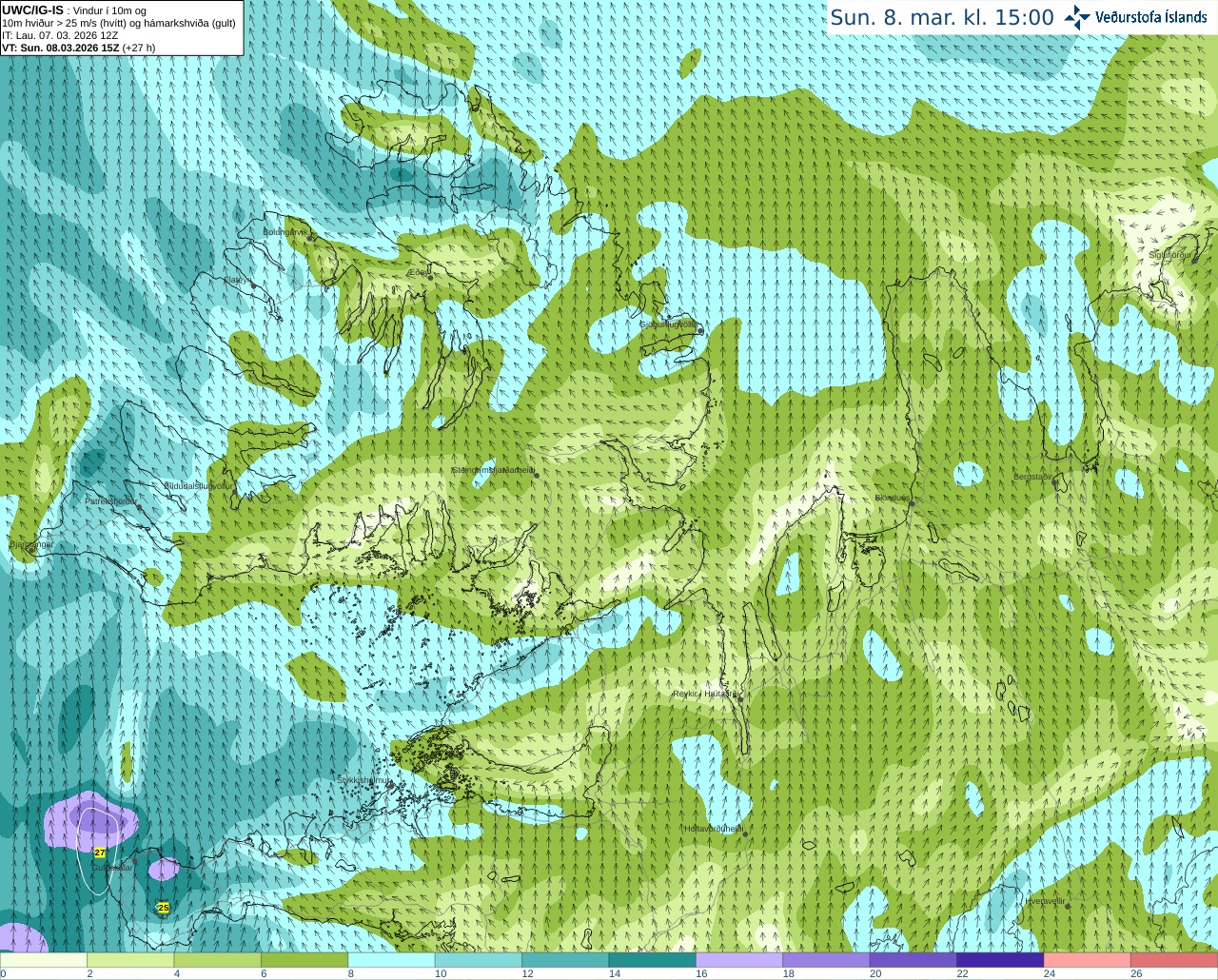Click the legend scale value 26
Image resolution: width=1218 pixels, height=980 pixels.
pyautogui.click(x=1136, y=973)
